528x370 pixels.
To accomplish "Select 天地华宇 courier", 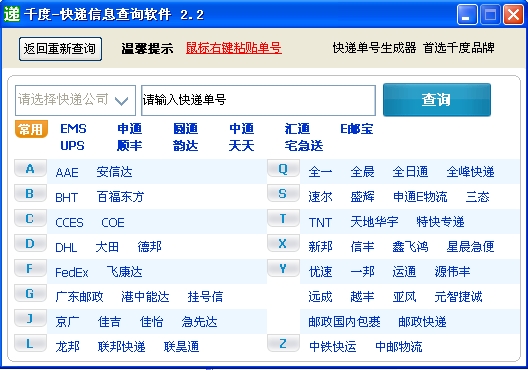I will (x=374, y=222).
